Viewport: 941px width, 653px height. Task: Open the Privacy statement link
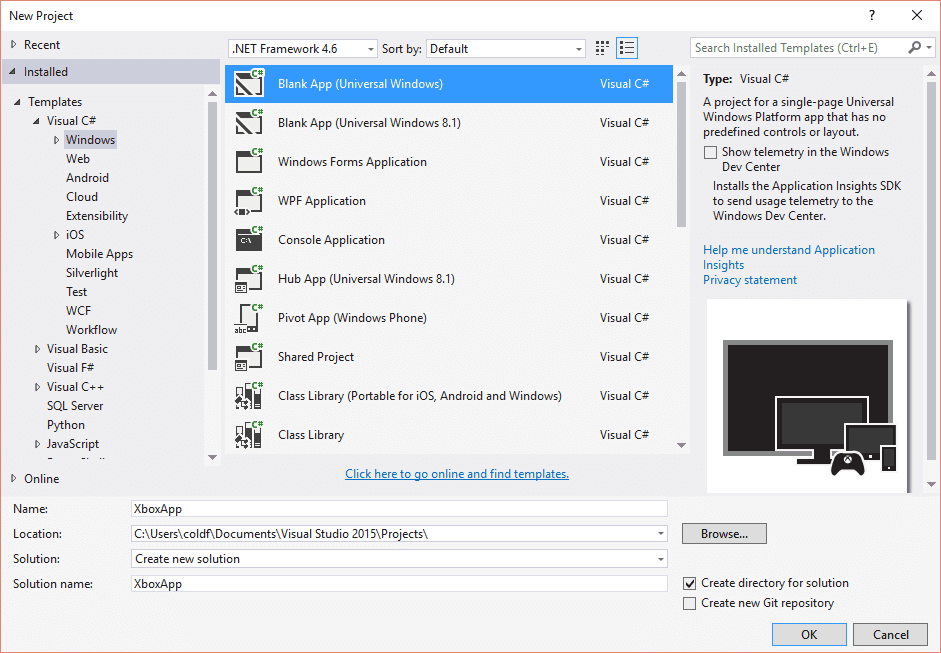[x=750, y=280]
